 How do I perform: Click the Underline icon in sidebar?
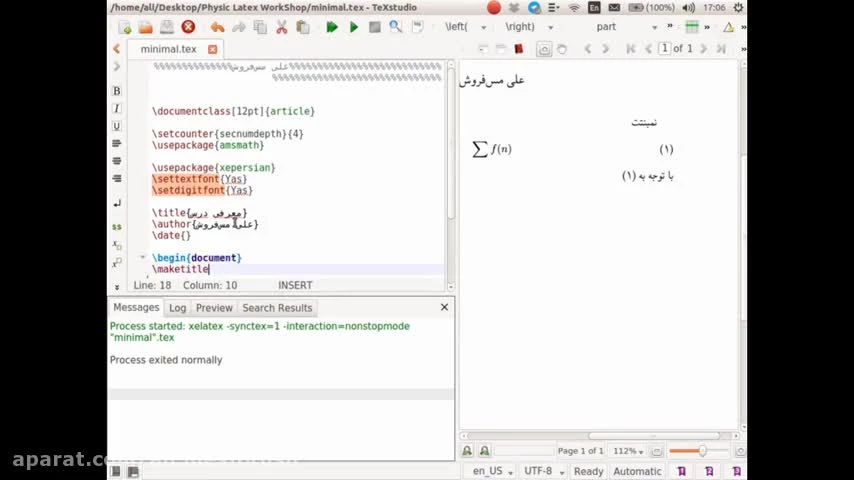pos(116,126)
